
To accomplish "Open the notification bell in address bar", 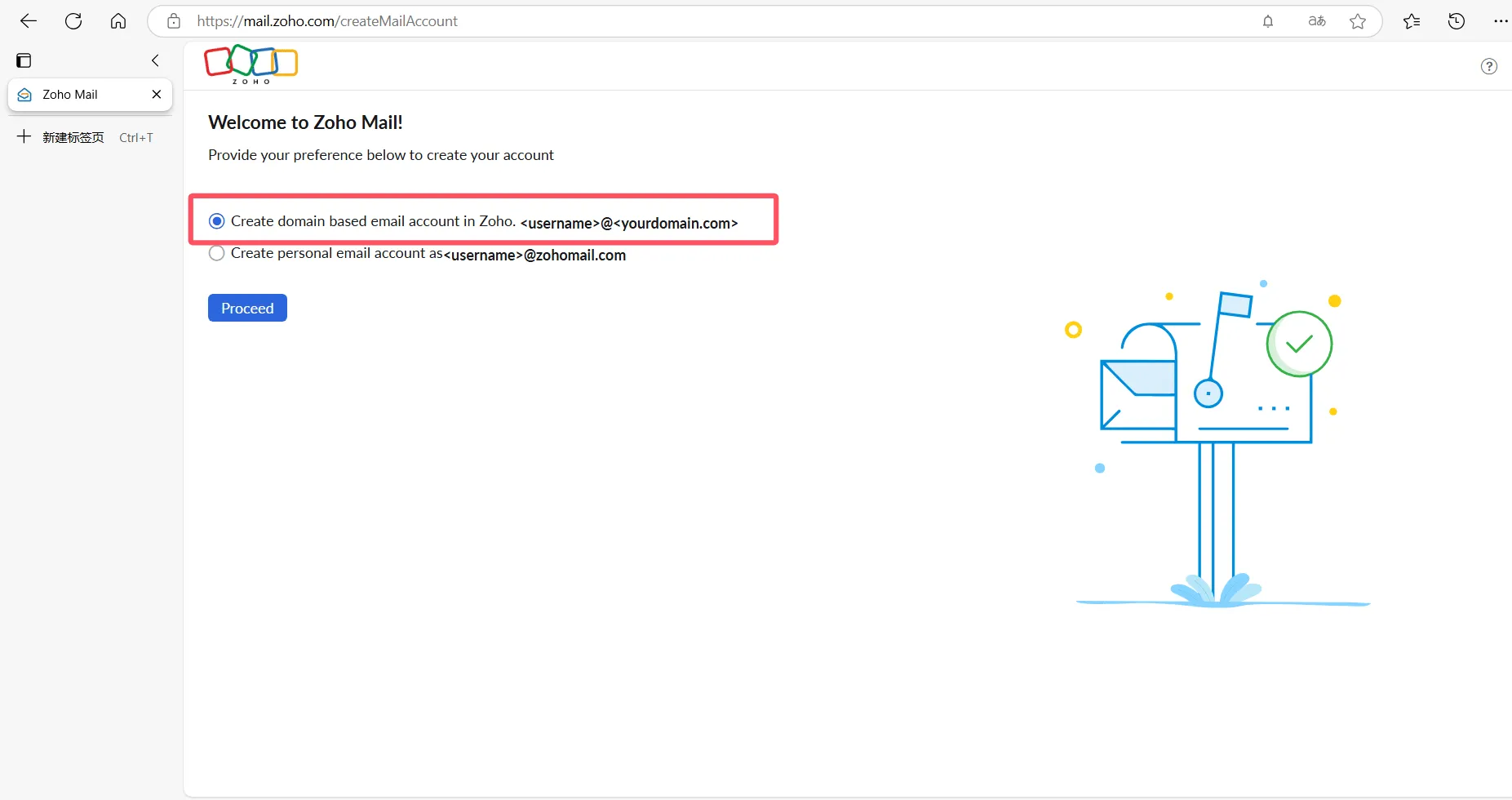I will point(1268,21).
